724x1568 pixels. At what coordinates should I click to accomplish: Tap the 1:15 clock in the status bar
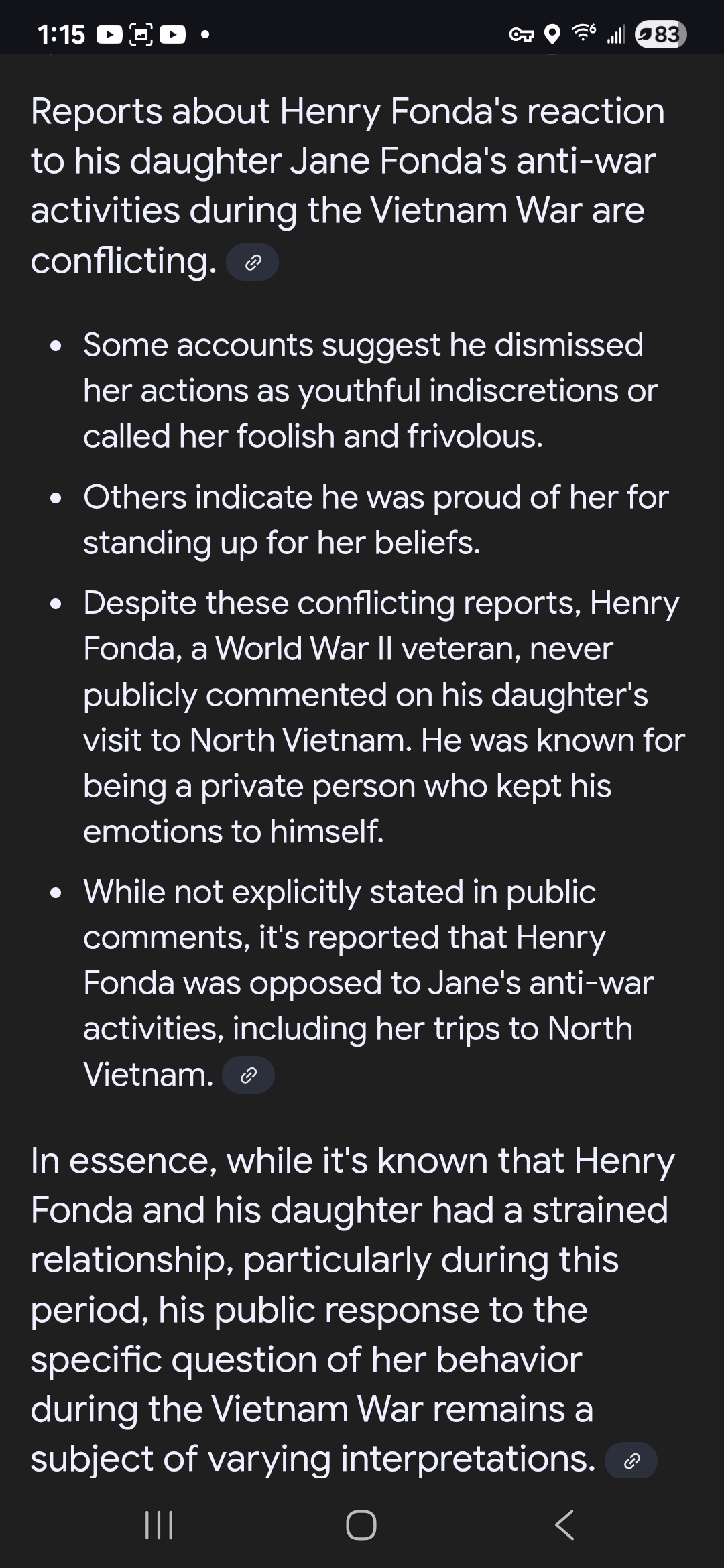61,34
